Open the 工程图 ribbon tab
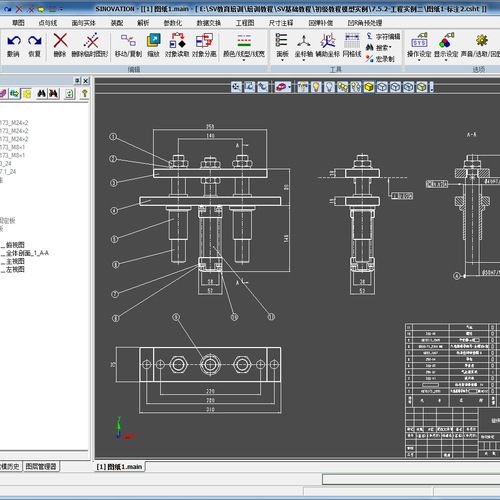 click(x=245, y=23)
